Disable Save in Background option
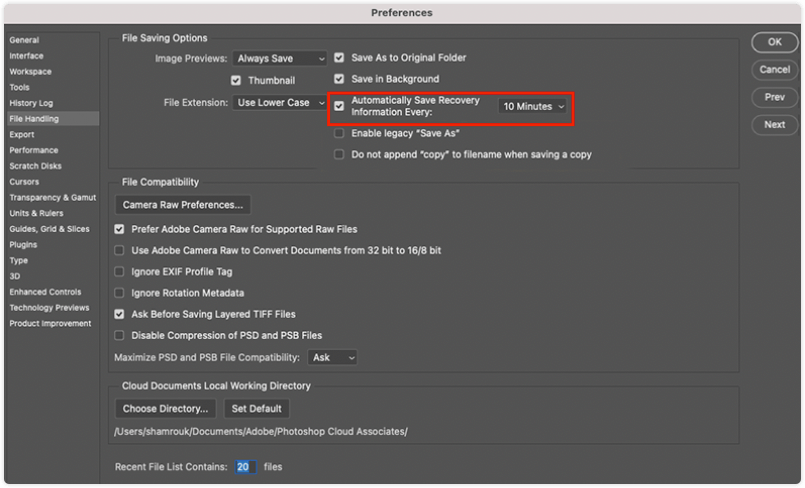Viewport: 805px width, 488px height. click(x=339, y=79)
